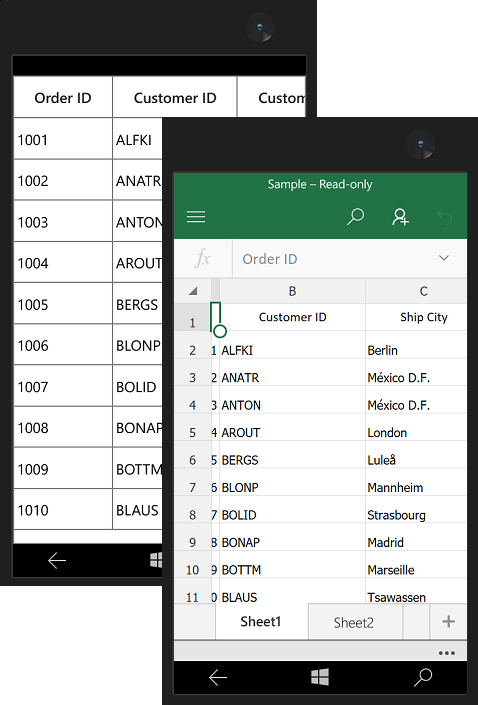Select all cells with corner triangle

pyautogui.click(x=193, y=291)
